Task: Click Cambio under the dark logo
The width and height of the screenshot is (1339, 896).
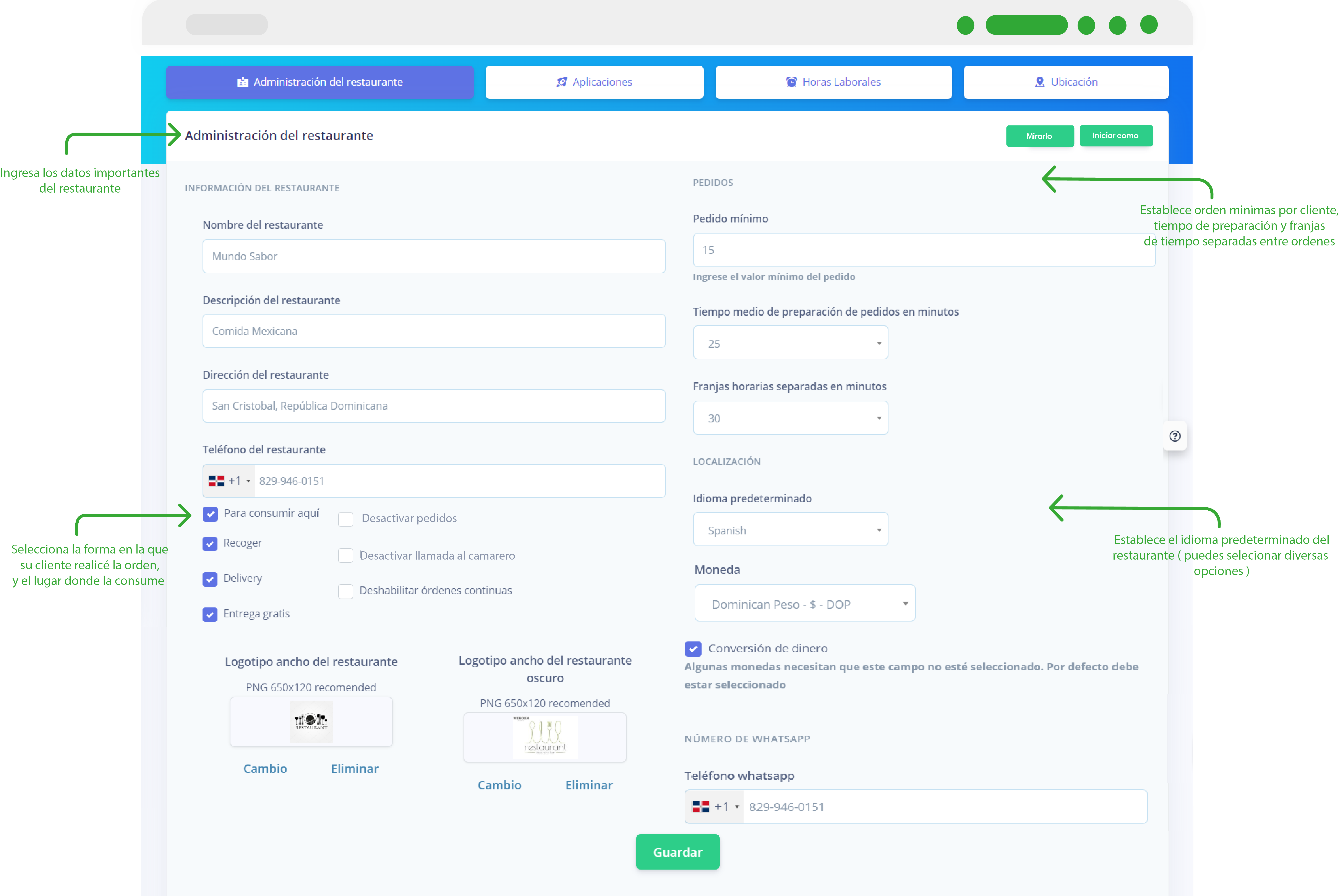Action: tap(499, 785)
